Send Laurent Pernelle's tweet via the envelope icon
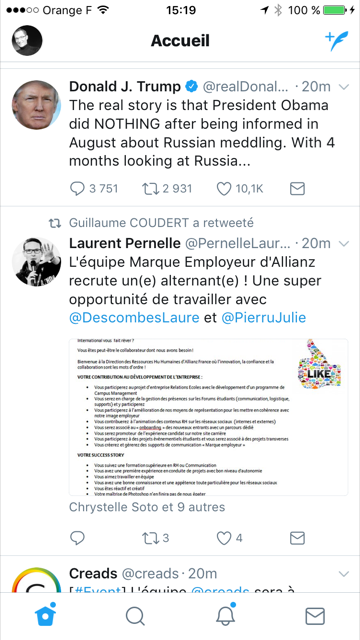Viewport: 360px width, 640px height. (297, 538)
